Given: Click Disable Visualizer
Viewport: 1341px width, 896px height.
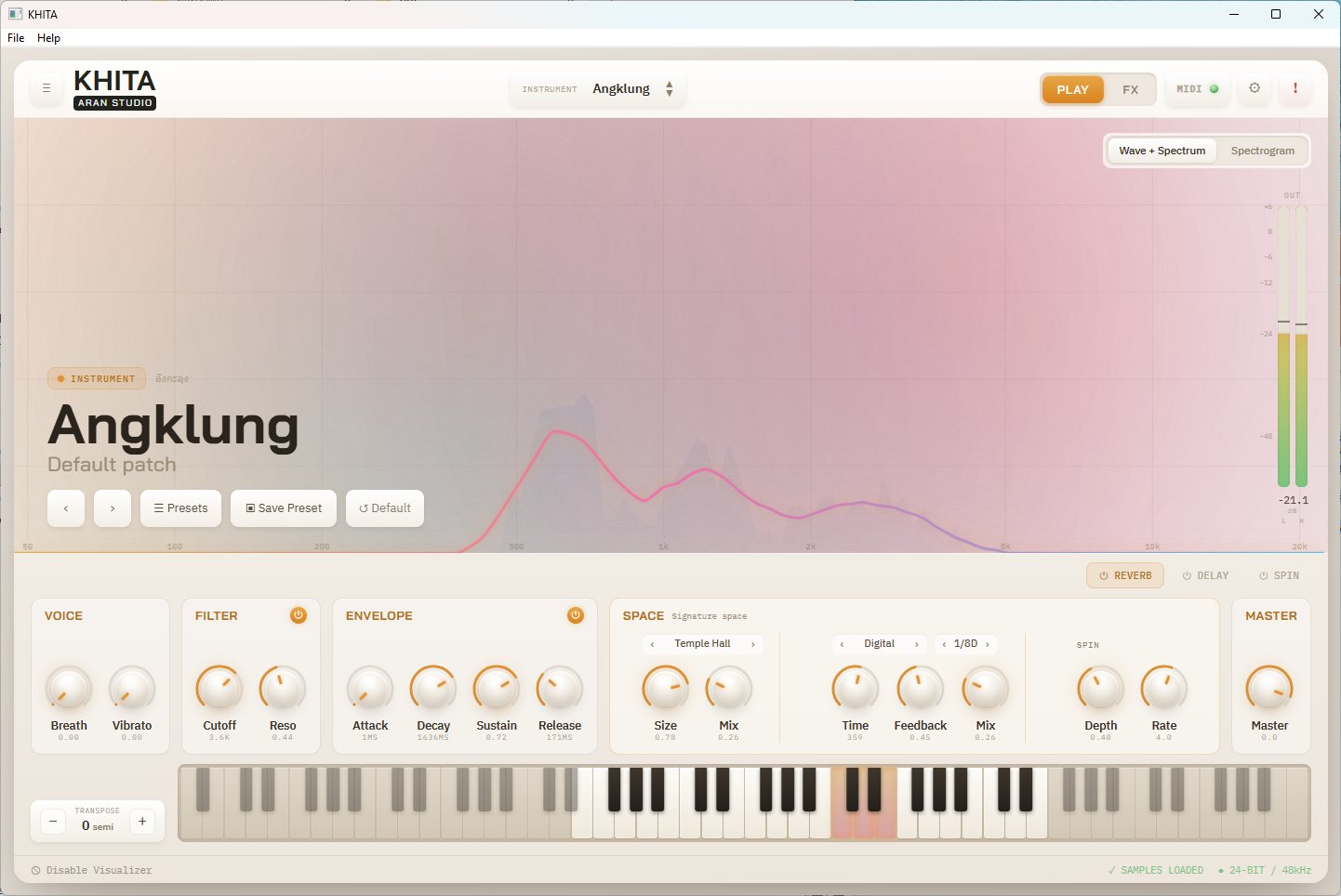Looking at the screenshot, I should [x=91, y=870].
